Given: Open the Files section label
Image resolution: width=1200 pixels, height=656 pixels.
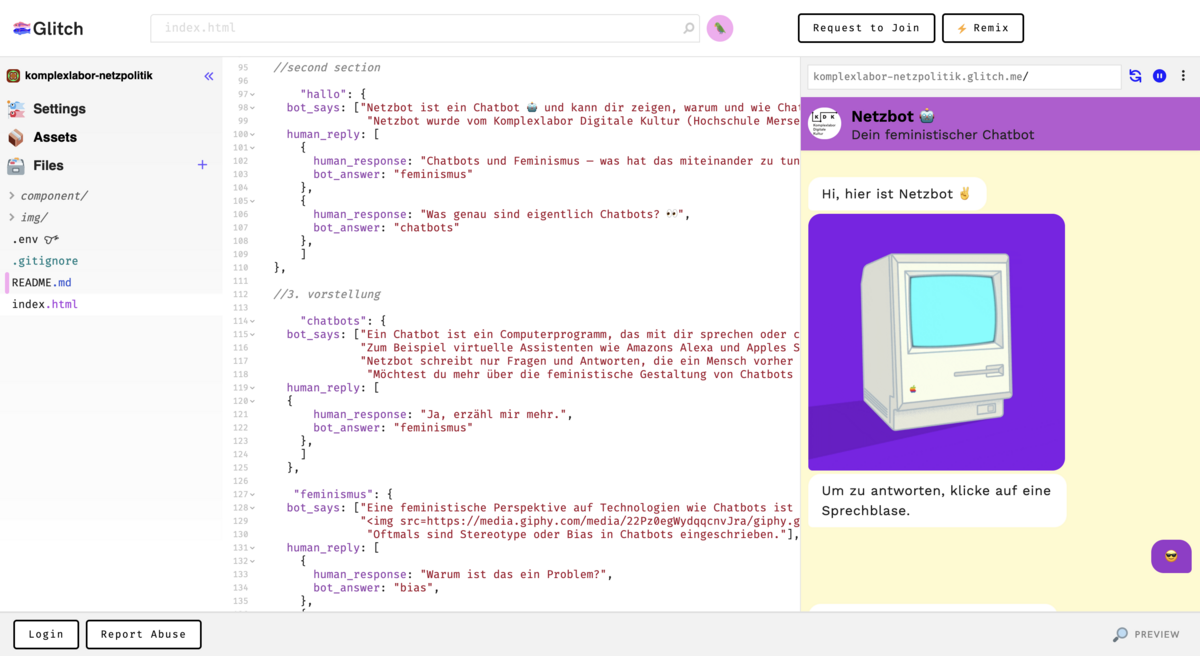Looking at the screenshot, I should click(48, 166).
